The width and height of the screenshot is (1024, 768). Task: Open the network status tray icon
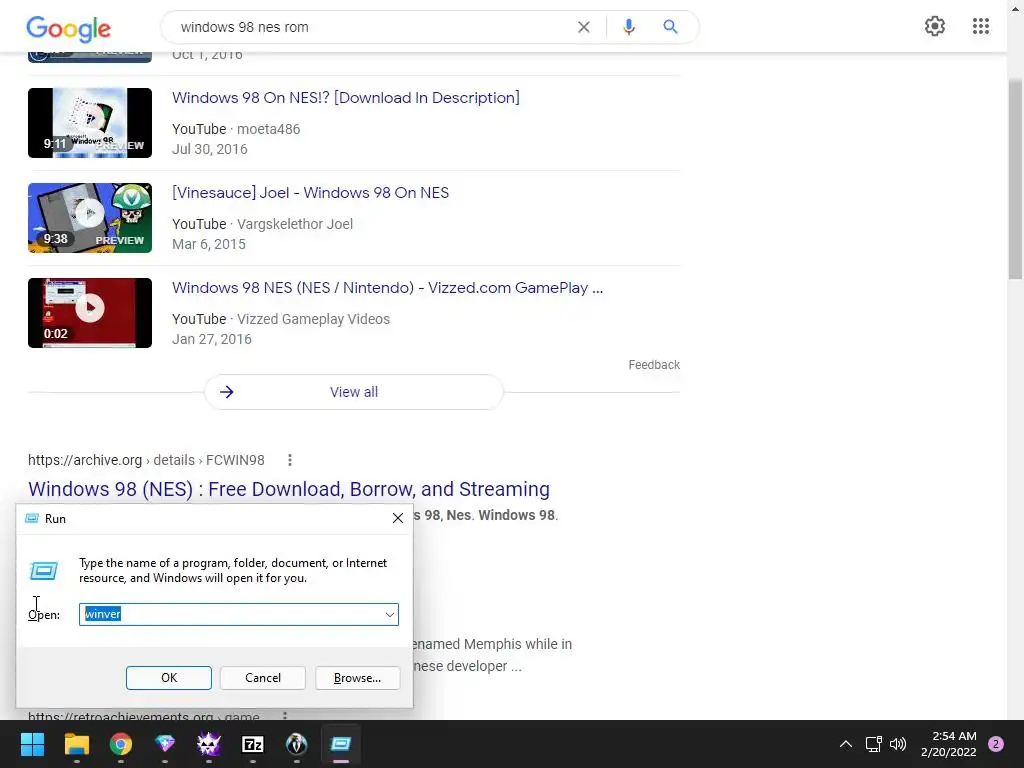[873, 744]
